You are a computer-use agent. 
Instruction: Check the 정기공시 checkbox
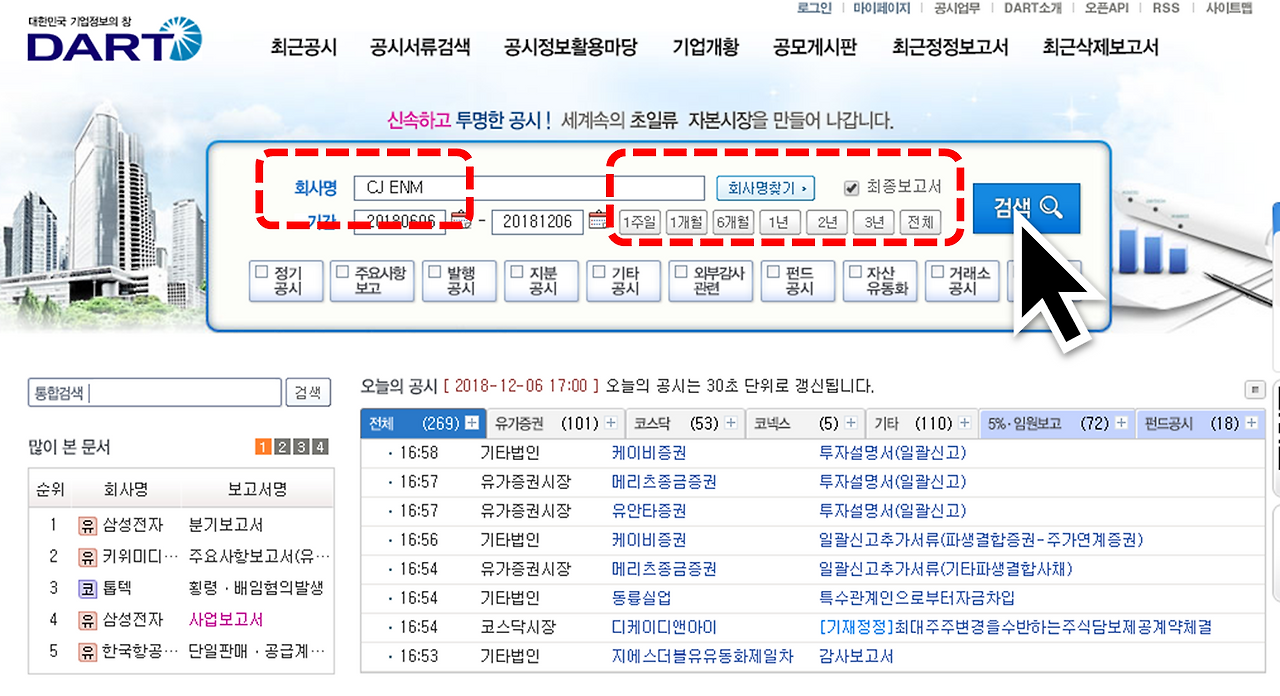[x=262, y=271]
